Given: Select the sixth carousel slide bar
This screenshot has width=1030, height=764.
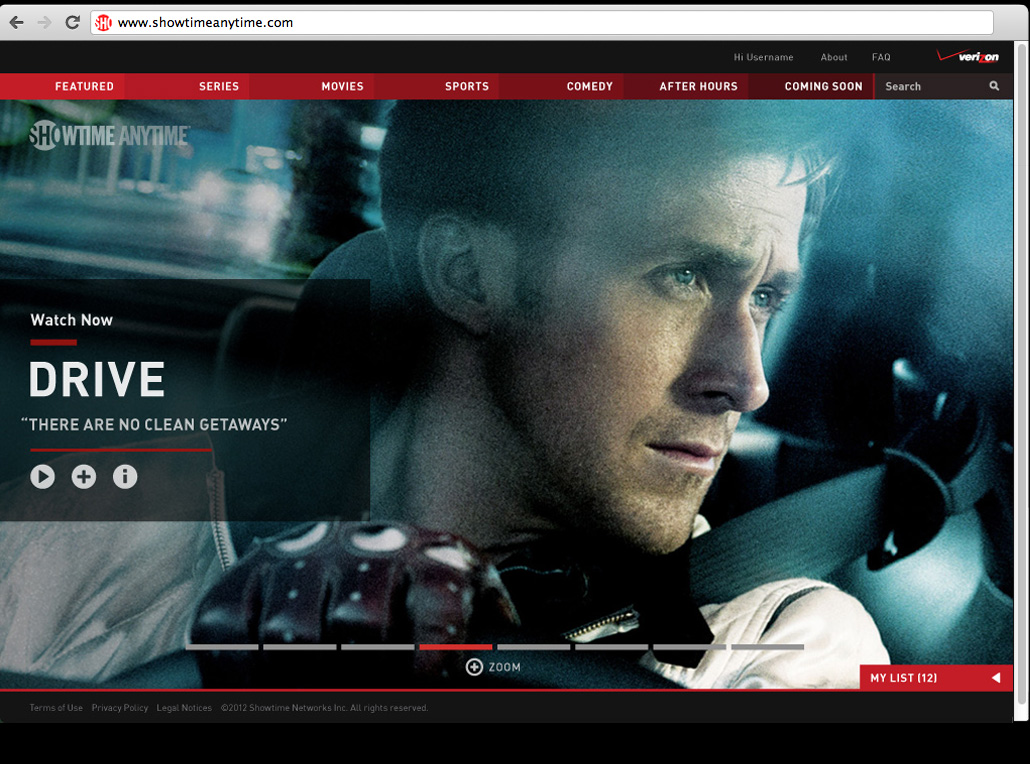Looking at the screenshot, I should pos(612,647).
